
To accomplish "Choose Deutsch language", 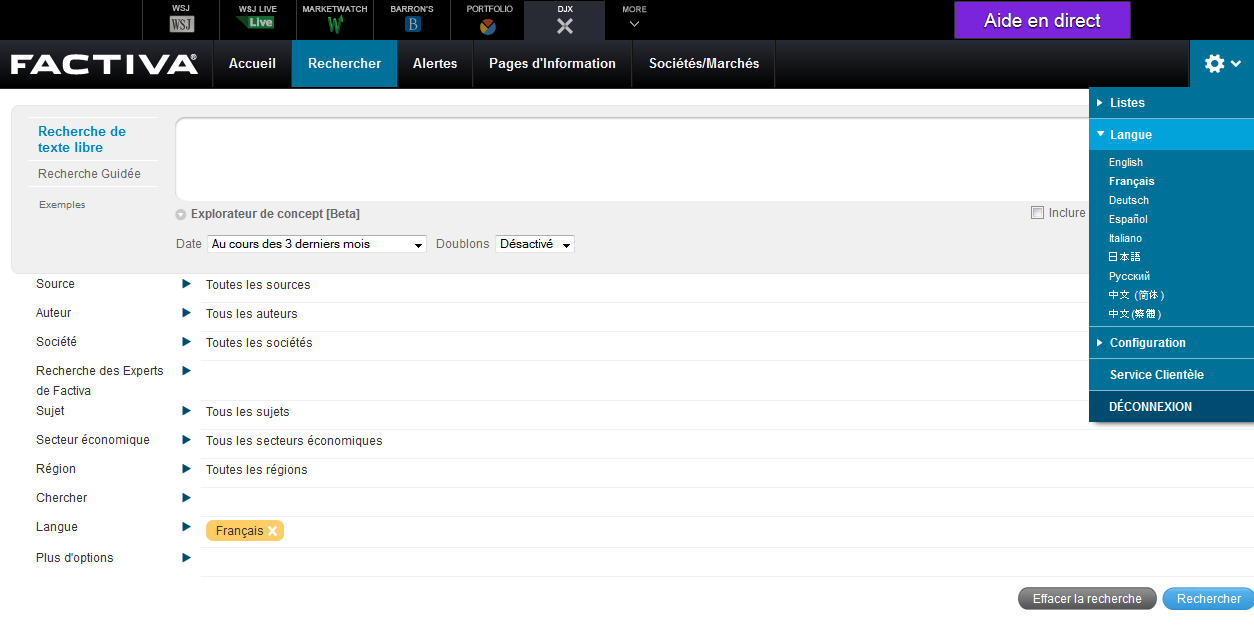I will pyautogui.click(x=1129, y=200).
